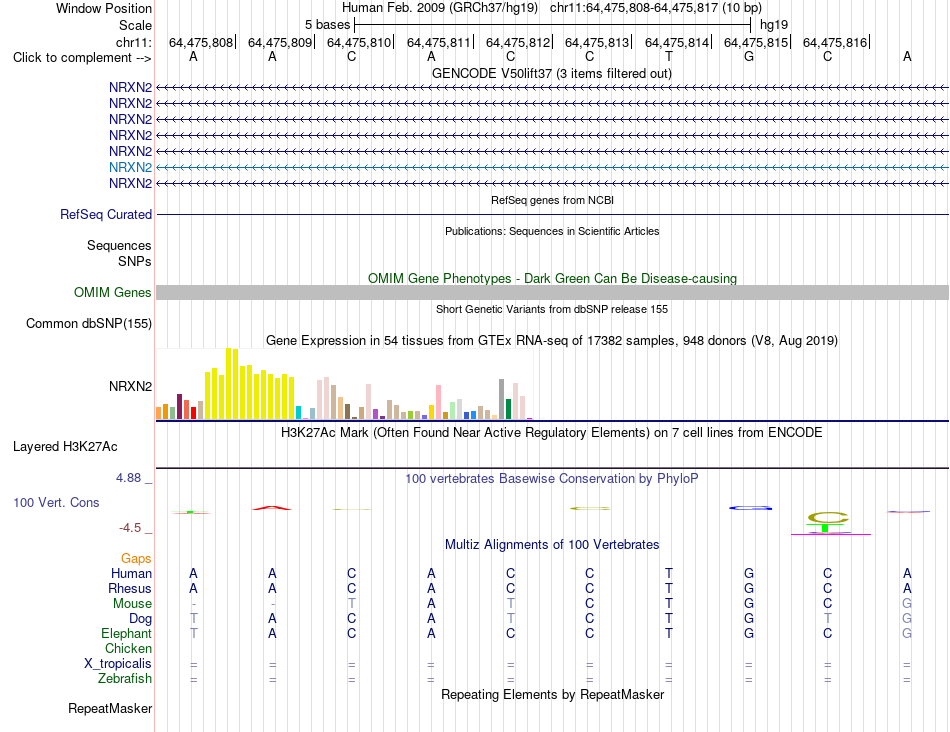Click the 'OMIM Genes' track label
Viewport: 950px width, 732px height.
pos(113,293)
